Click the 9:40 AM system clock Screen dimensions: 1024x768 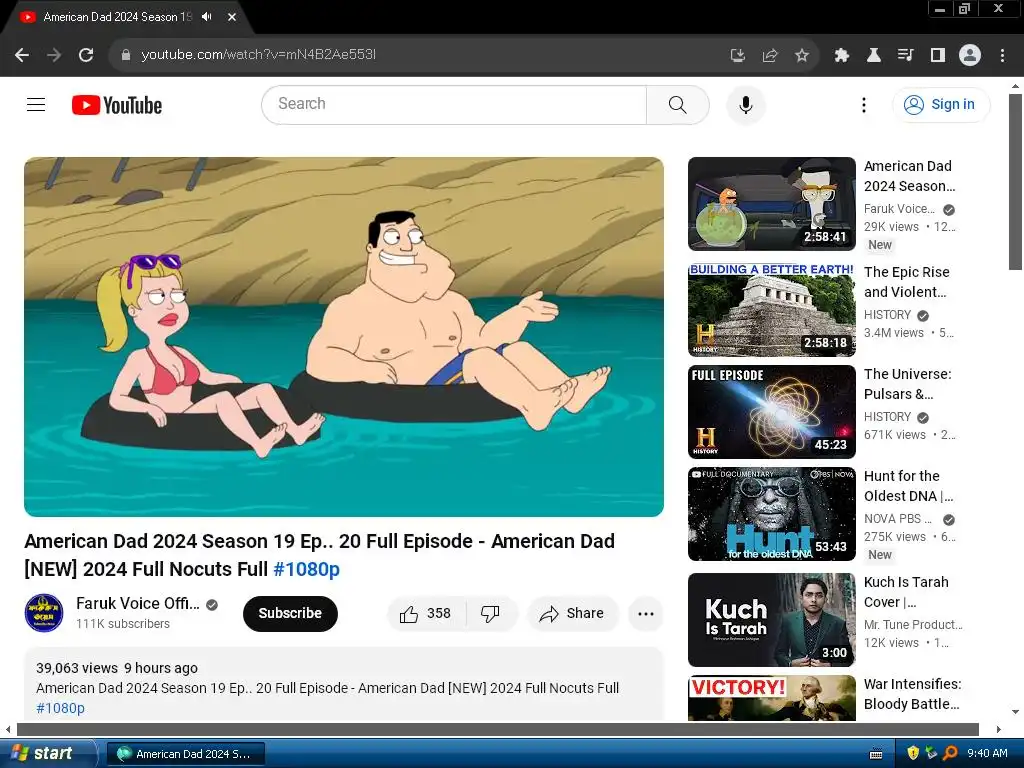point(987,753)
